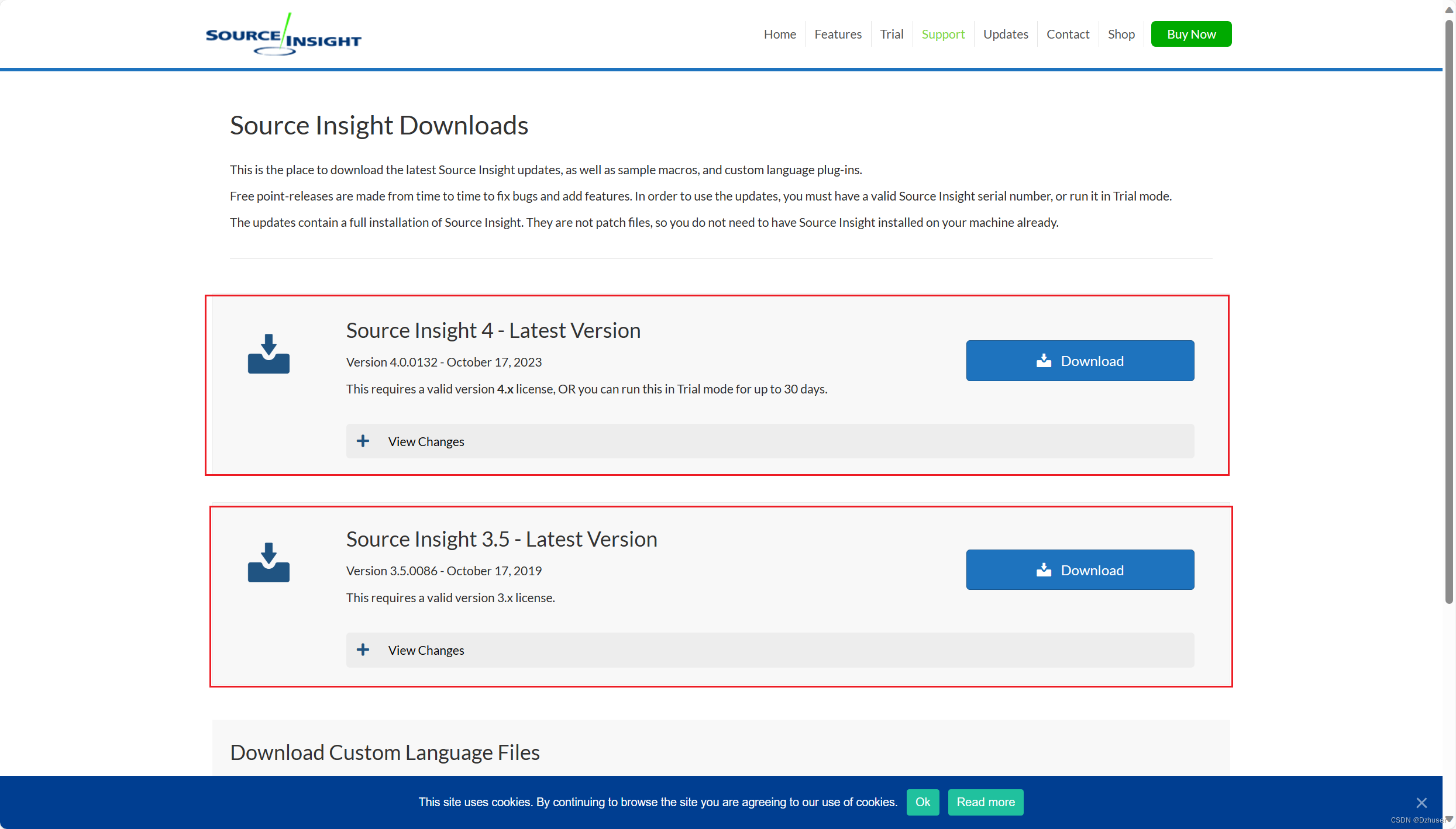The height and width of the screenshot is (829, 1456).
Task: Expand View Changes for Source Insight 4
Action: tap(770, 441)
